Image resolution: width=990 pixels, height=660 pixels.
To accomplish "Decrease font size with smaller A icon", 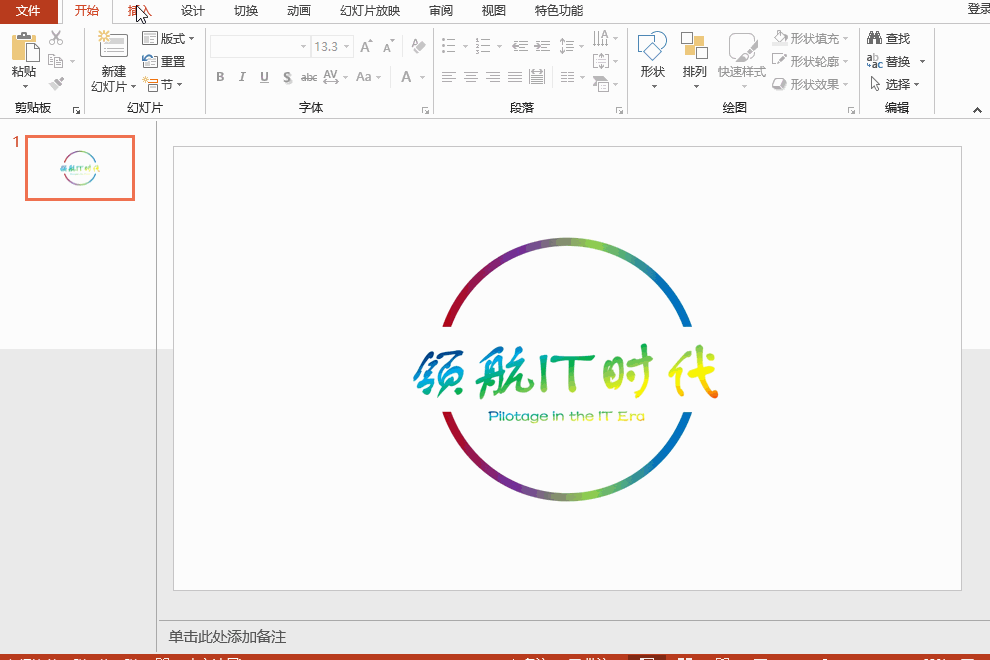I will point(388,47).
